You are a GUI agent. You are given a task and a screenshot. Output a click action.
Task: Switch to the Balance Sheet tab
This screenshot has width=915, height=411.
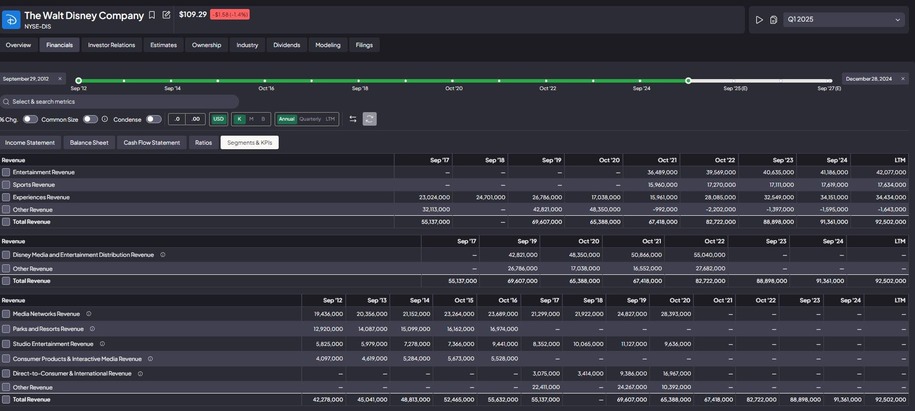pyautogui.click(x=88, y=143)
